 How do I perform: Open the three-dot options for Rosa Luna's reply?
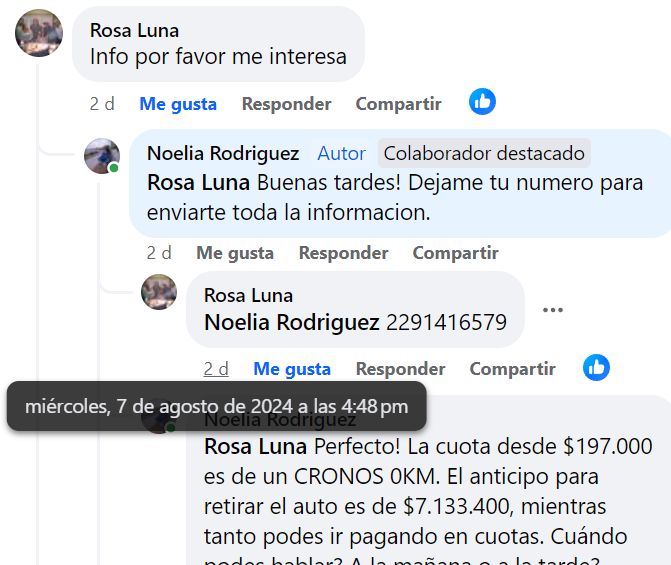(x=552, y=310)
